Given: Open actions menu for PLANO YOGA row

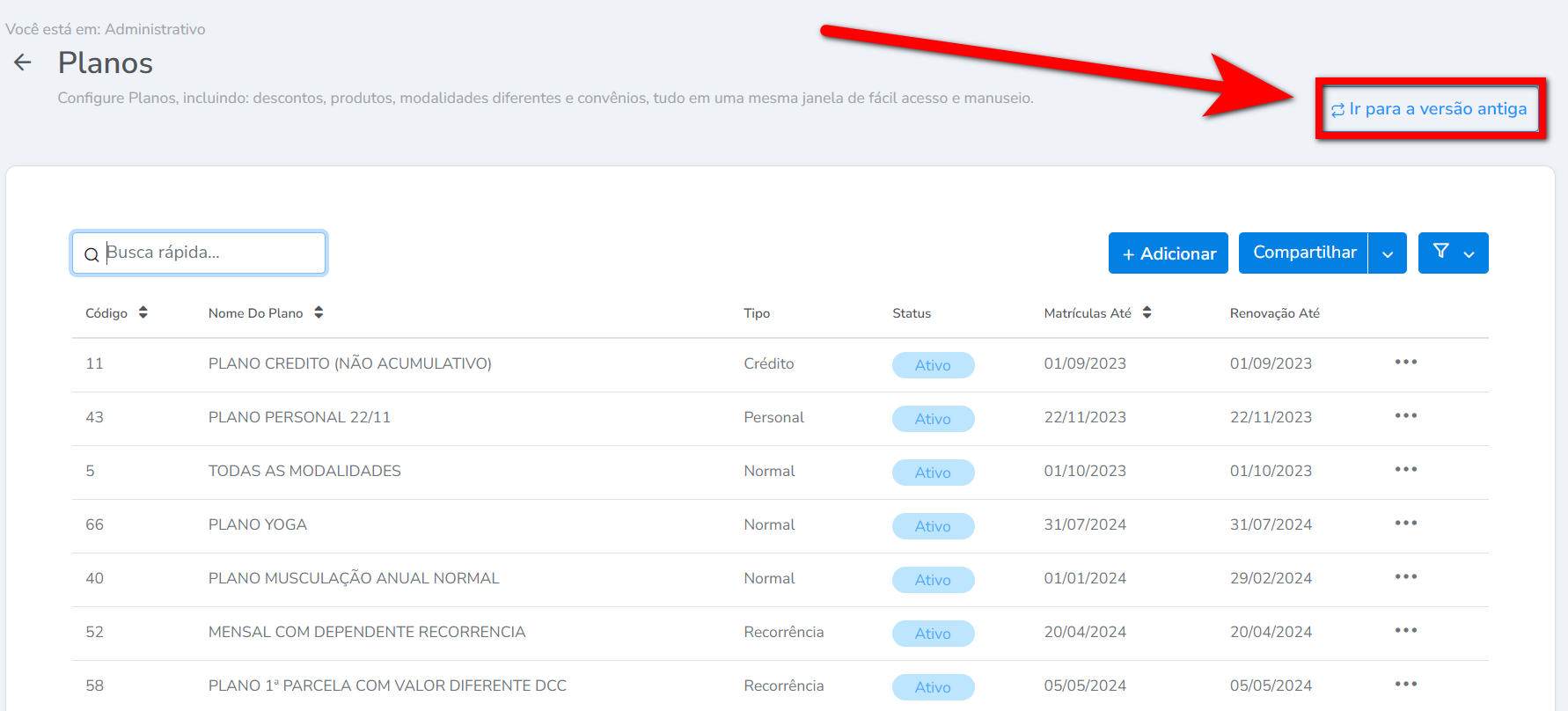Looking at the screenshot, I should click(1405, 524).
